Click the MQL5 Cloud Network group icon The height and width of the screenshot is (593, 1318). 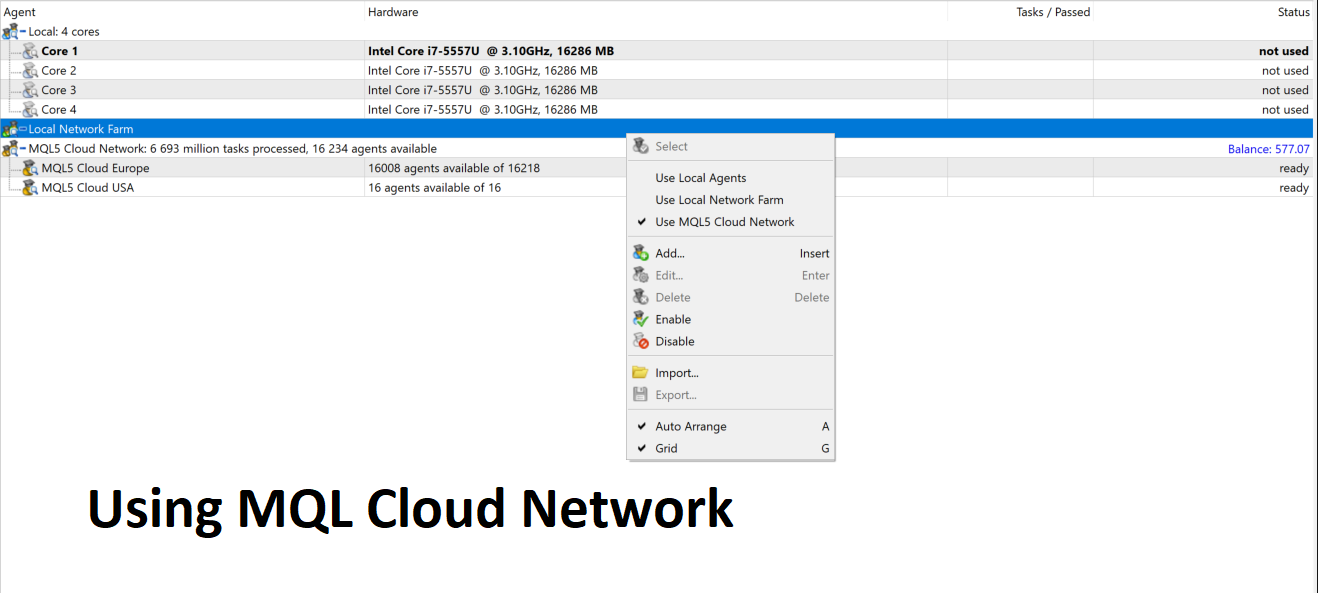click(x=10, y=149)
